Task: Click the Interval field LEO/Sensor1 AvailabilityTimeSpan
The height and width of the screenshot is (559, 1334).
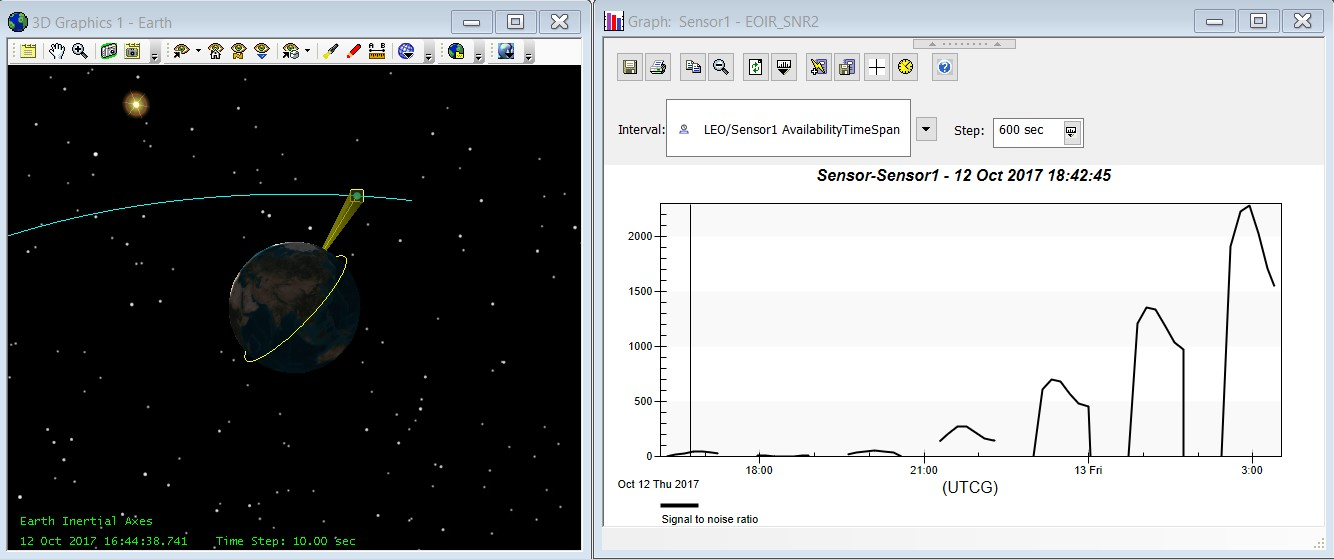Action: [x=788, y=129]
